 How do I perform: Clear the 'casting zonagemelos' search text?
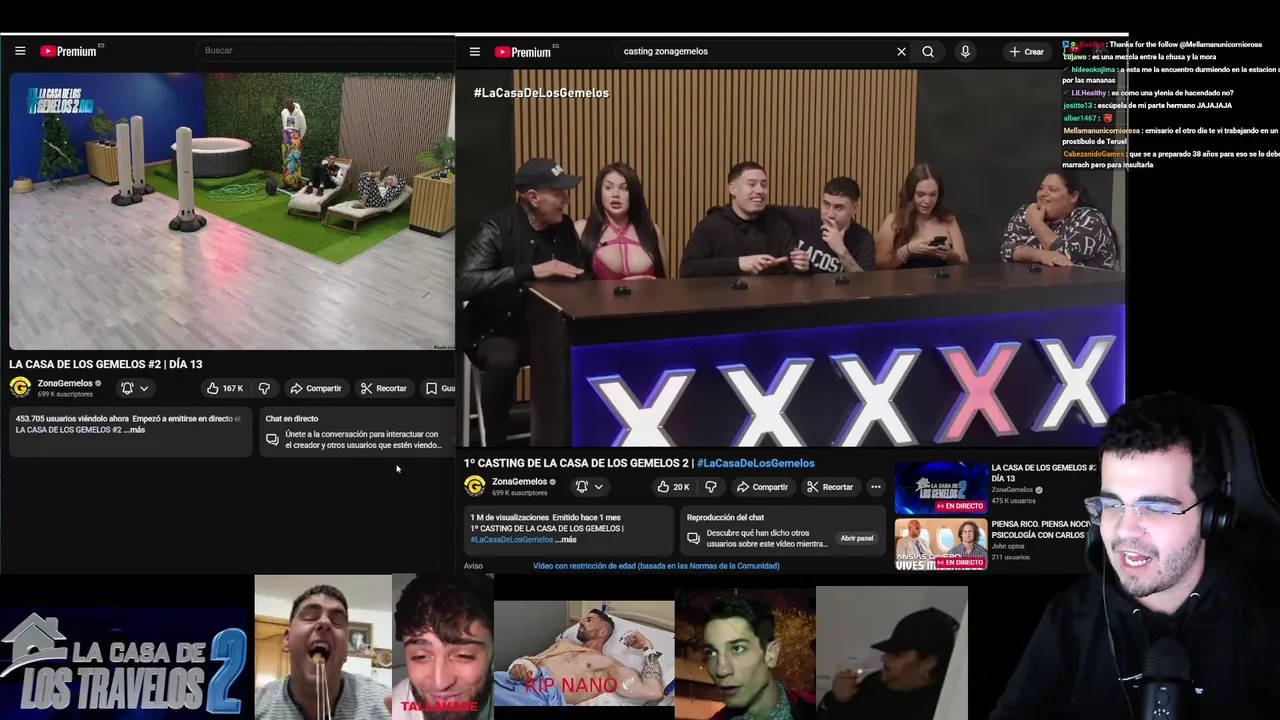click(901, 52)
